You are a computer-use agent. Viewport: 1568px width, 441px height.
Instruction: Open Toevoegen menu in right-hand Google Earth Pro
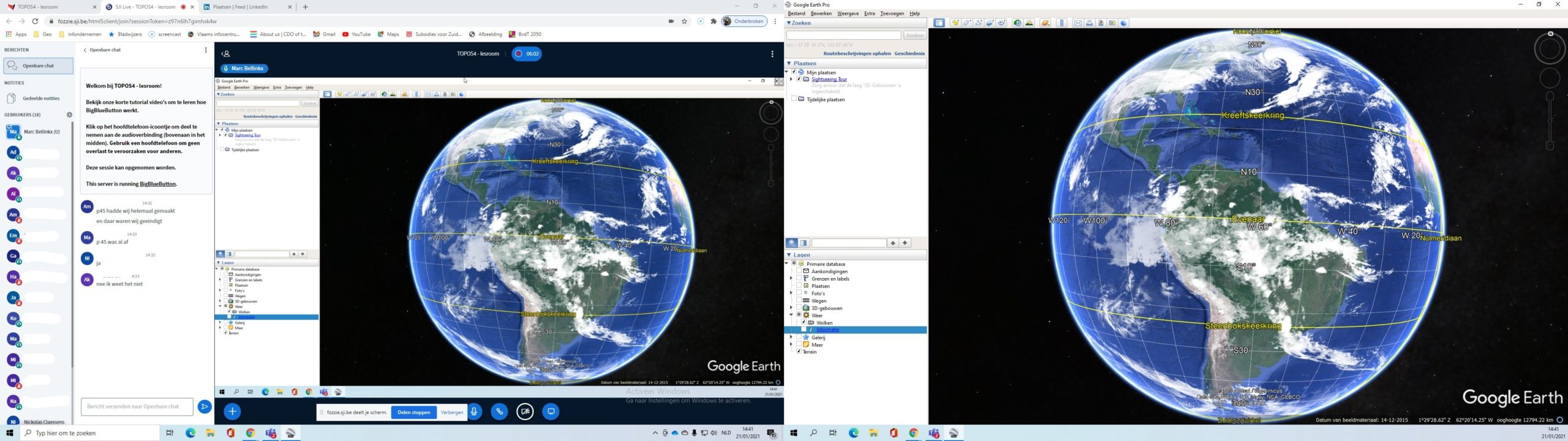click(892, 13)
